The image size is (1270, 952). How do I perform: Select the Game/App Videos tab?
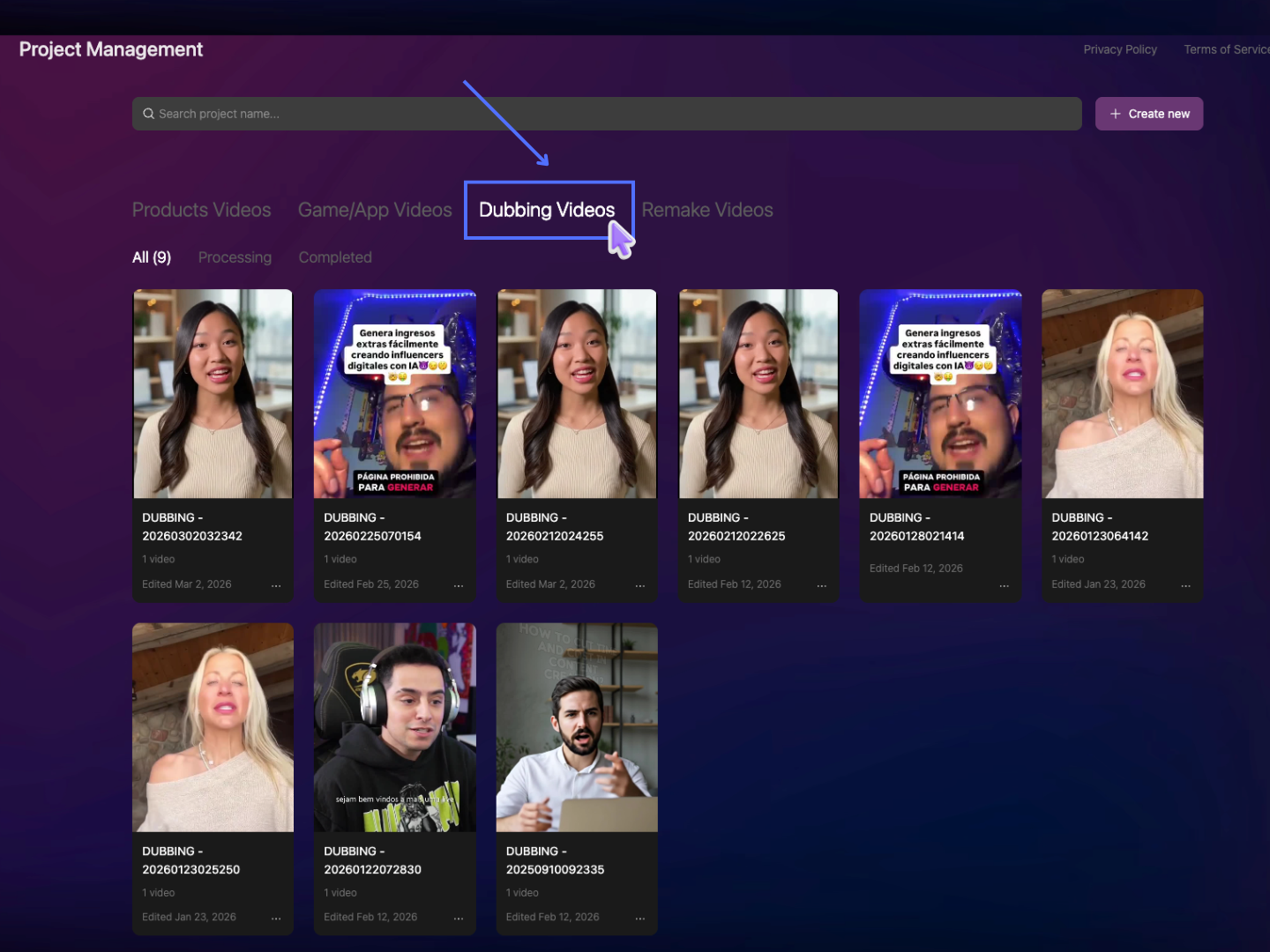coord(375,210)
